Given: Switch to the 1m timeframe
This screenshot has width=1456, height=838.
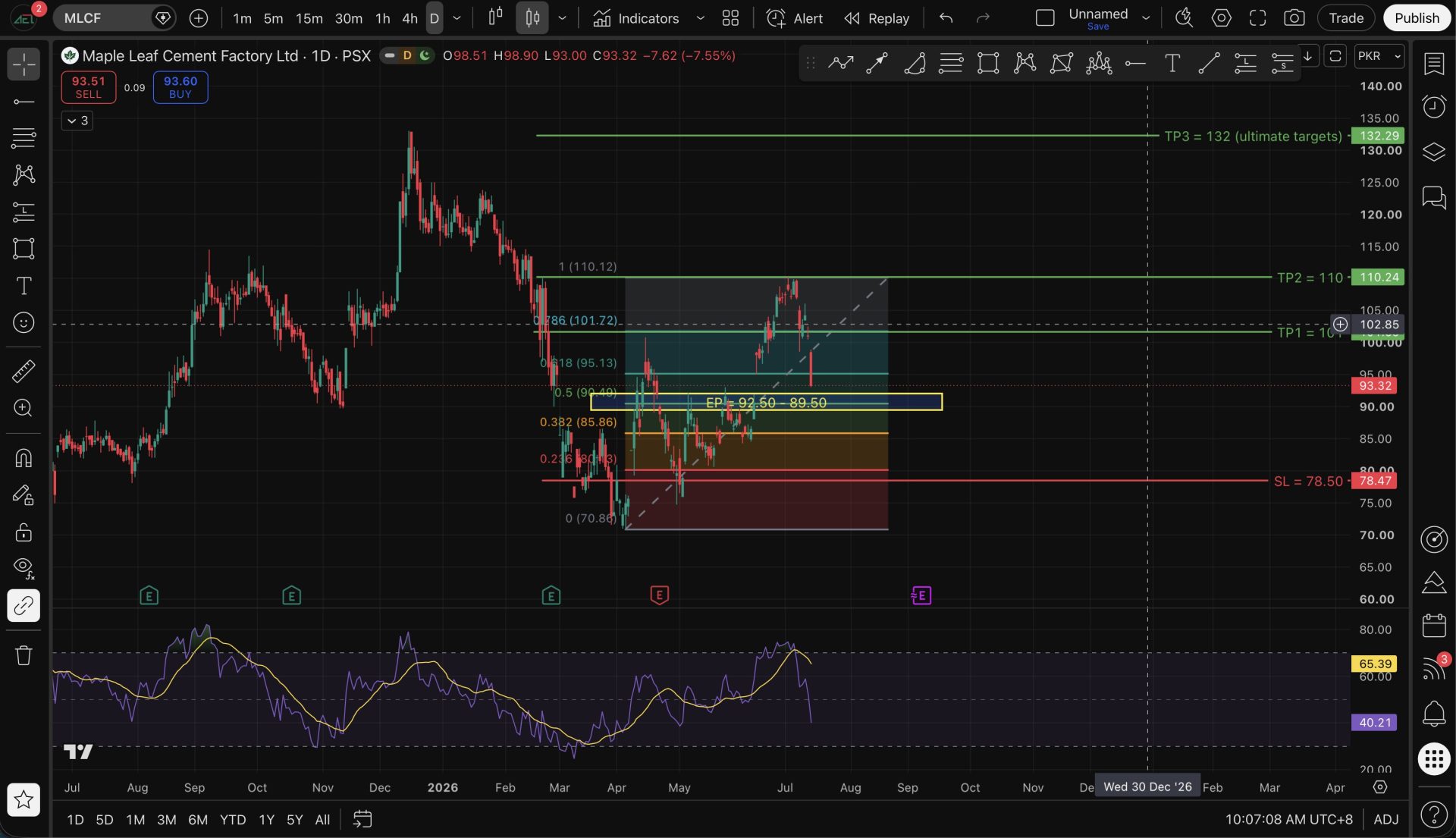Looking at the screenshot, I should pyautogui.click(x=242, y=18).
